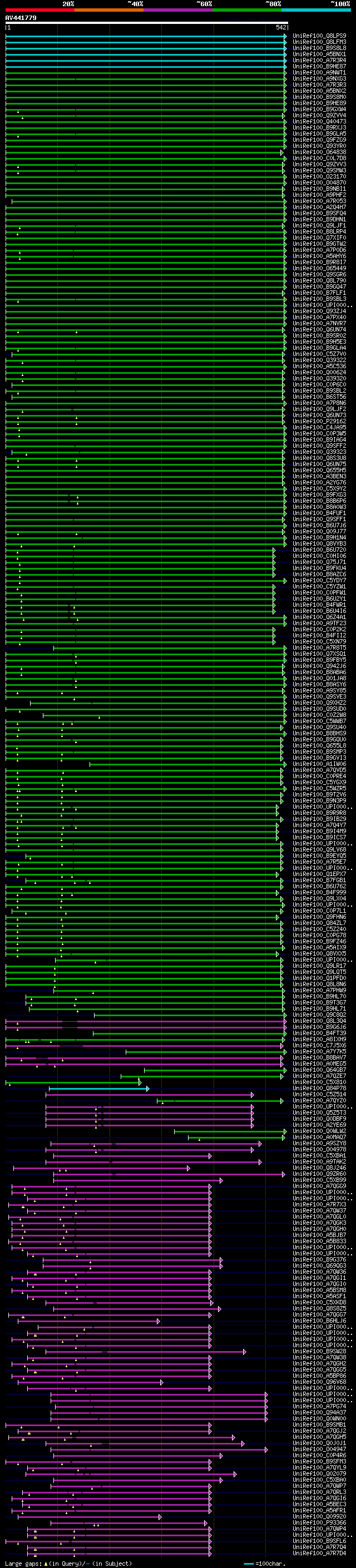Select the UniRef100_Q40473 label
356x1568 pixels.
click(x=319, y=122)
